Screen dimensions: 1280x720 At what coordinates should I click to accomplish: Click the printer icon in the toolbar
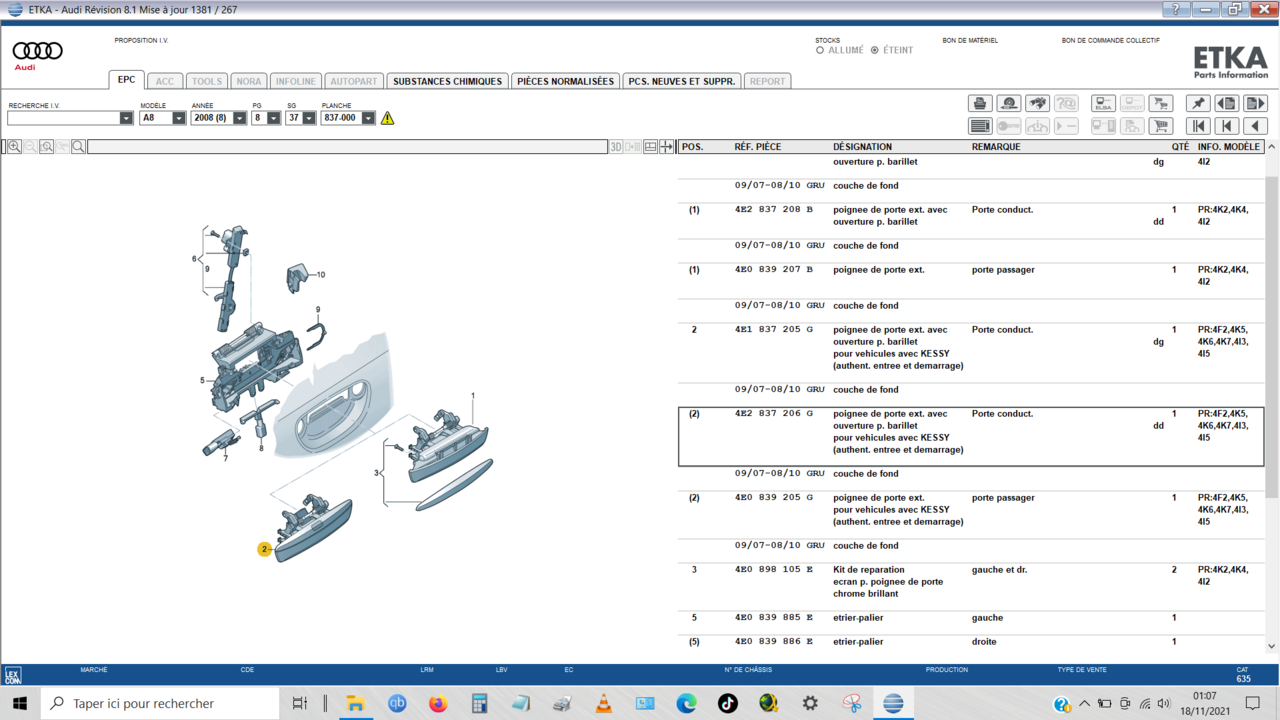click(980, 103)
